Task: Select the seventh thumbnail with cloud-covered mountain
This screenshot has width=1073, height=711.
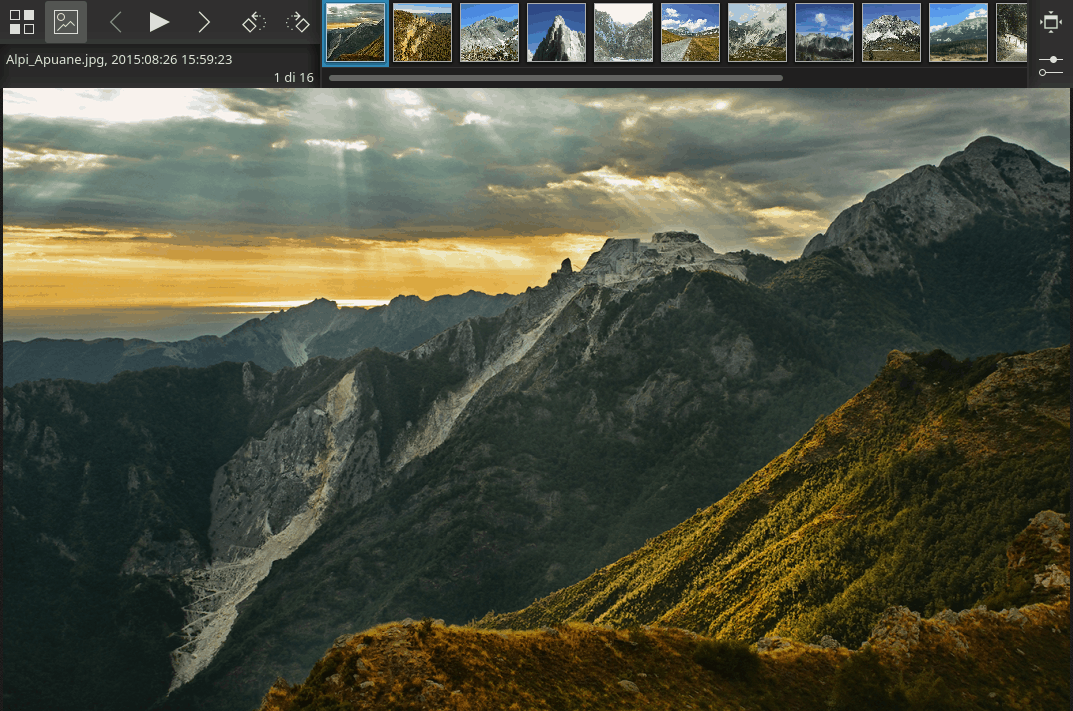Action: coord(757,32)
